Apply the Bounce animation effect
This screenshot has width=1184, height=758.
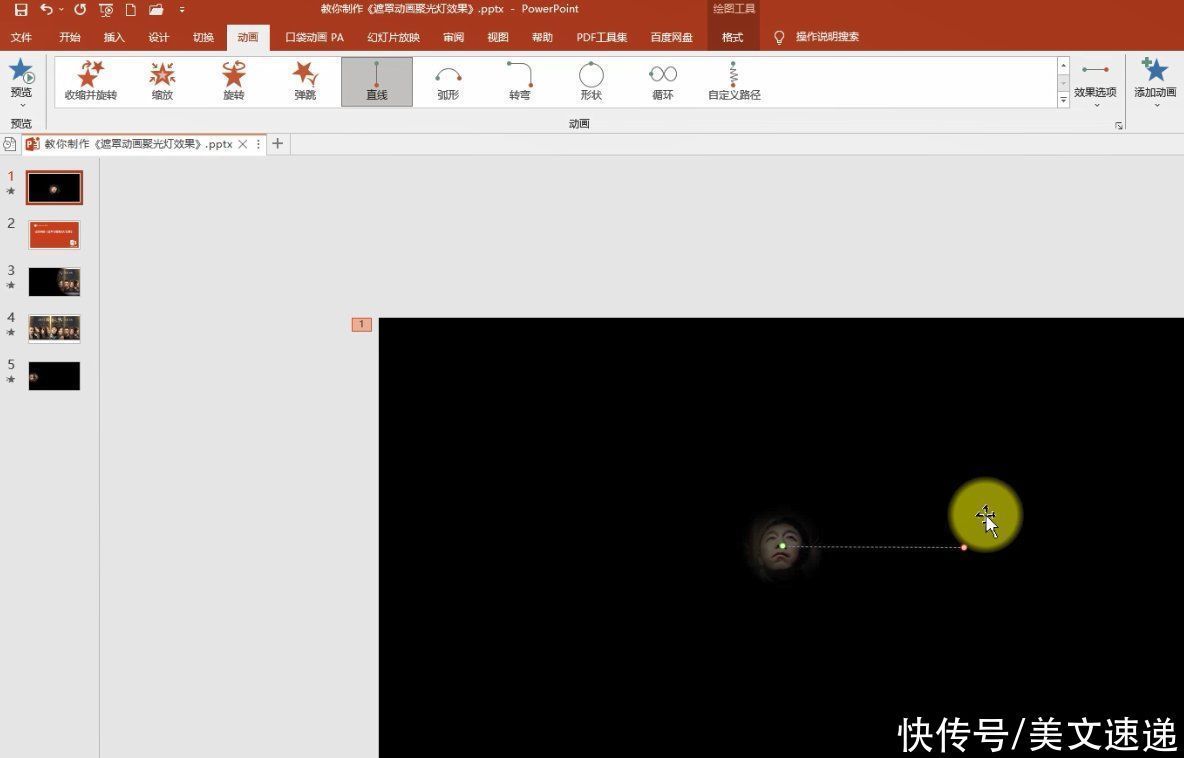pos(304,79)
